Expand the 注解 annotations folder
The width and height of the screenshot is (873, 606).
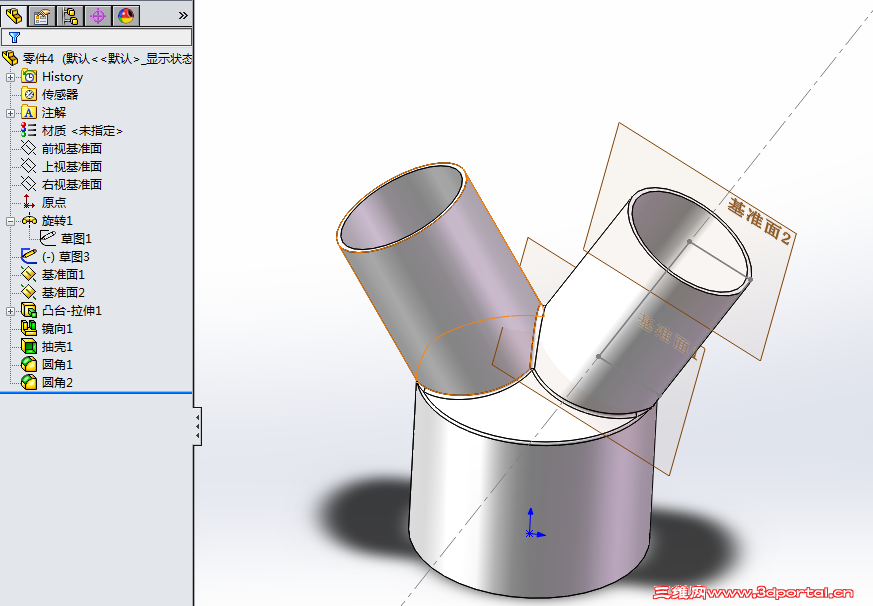click(10, 113)
